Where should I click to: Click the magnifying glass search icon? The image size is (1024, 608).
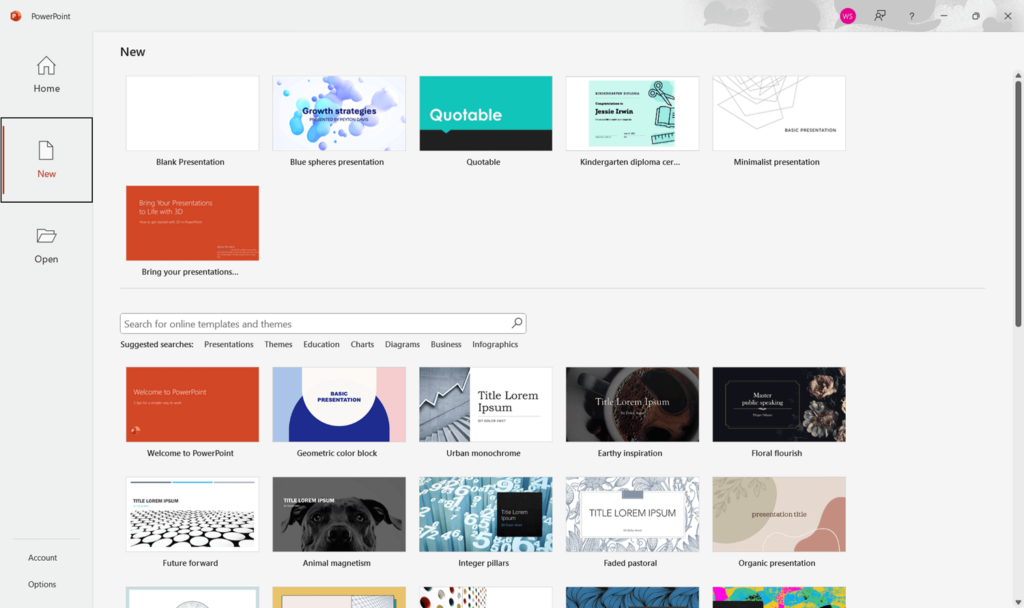(x=517, y=322)
